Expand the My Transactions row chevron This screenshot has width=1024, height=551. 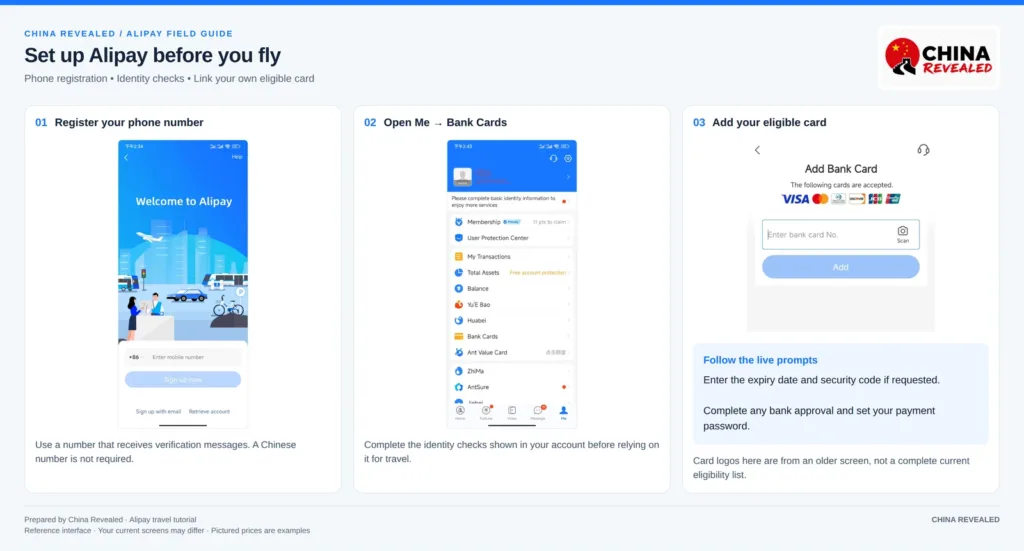click(569, 257)
